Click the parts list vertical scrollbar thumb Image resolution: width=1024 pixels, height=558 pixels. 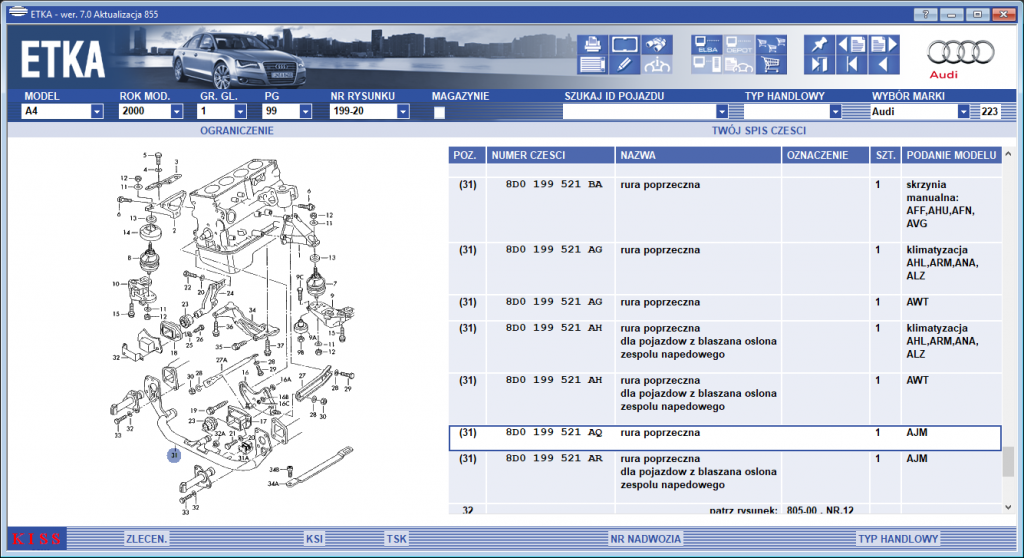coord(1008,462)
